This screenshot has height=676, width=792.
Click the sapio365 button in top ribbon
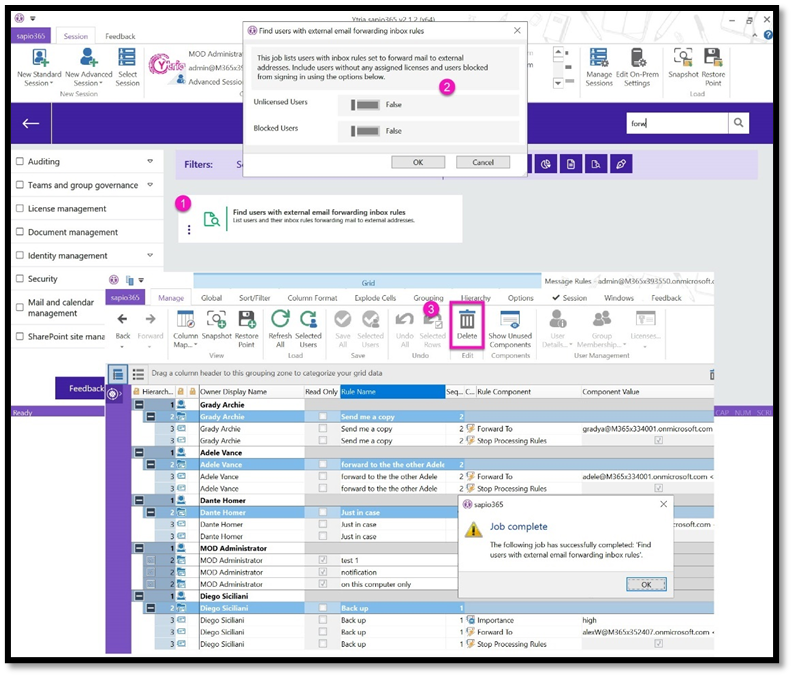(31, 36)
